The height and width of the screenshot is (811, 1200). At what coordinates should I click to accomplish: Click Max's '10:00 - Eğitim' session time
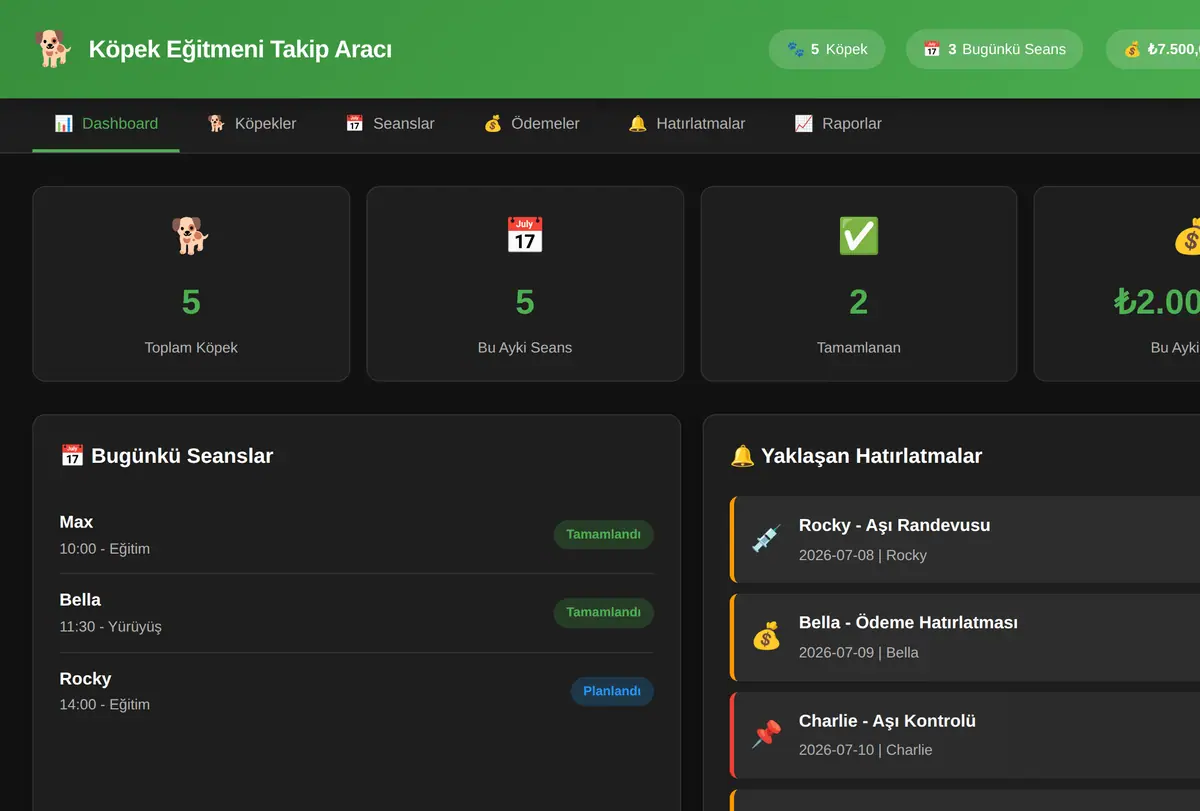pos(105,549)
